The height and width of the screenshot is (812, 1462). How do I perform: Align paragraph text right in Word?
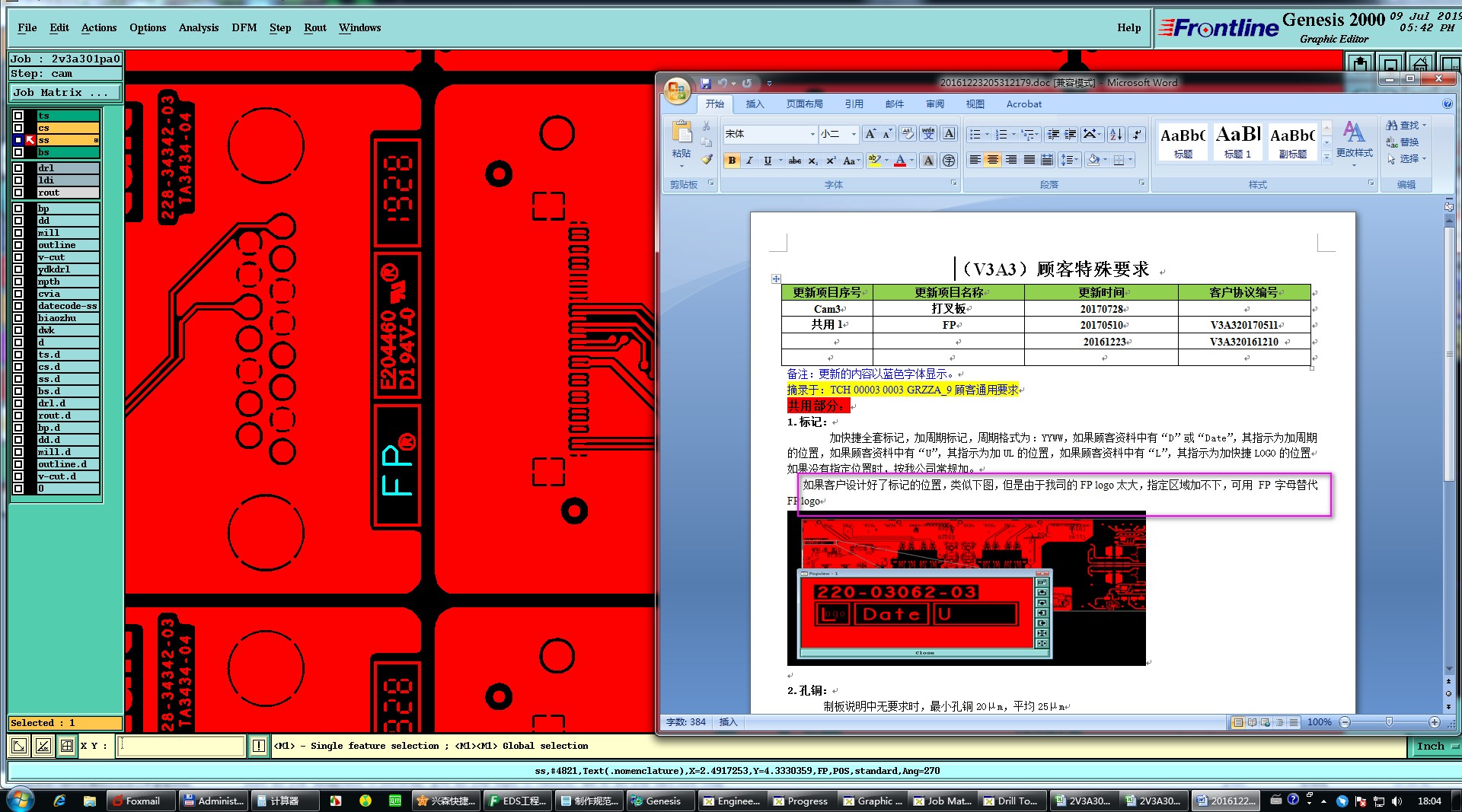click(1011, 160)
